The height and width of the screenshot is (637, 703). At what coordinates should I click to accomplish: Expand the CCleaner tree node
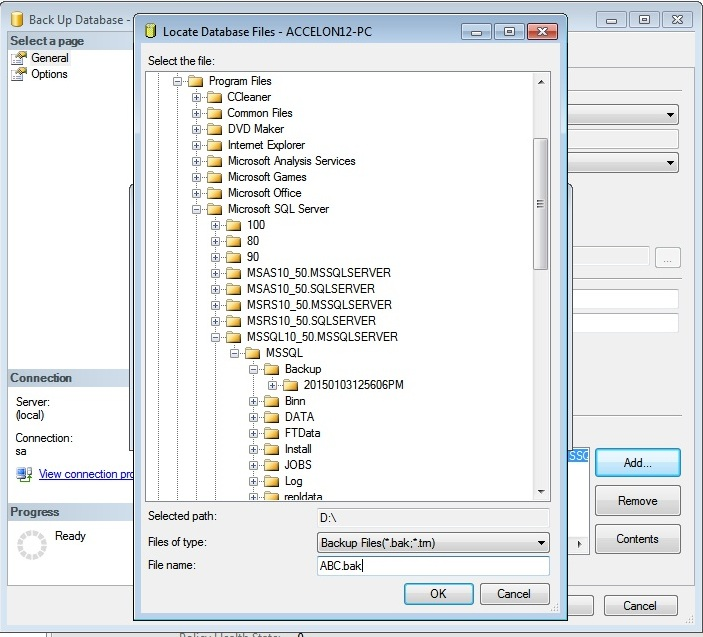[196, 97]
